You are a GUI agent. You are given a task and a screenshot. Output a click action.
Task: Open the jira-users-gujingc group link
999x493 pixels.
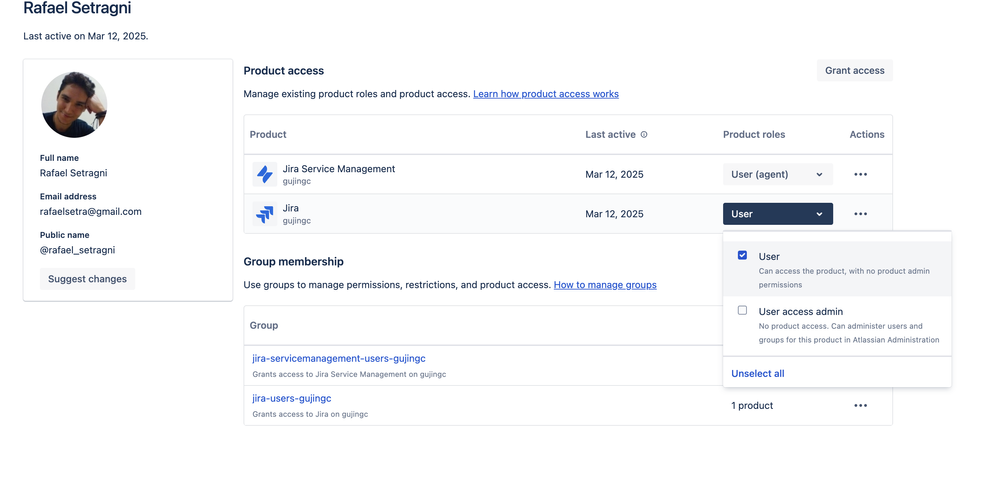(292, 398)
